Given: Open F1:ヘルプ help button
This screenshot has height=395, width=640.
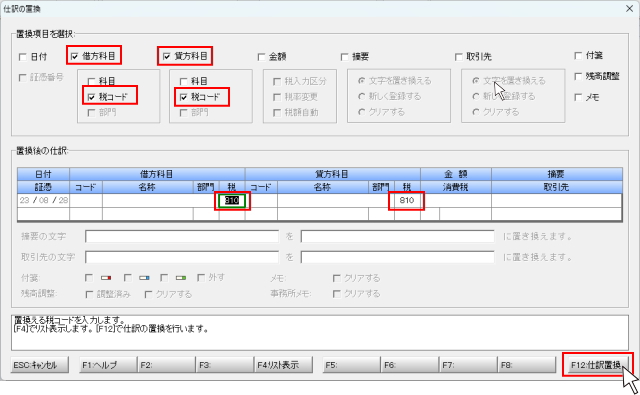Looking at the screenshot, I should click(108, 365).
